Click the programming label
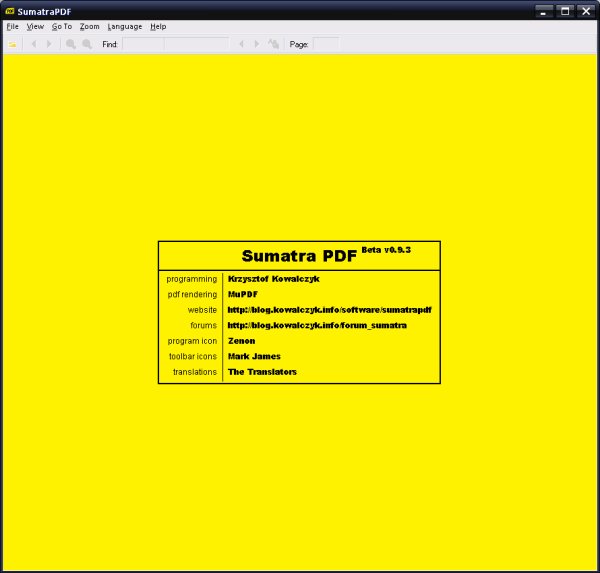600x573 pixels. pos(192,279)
